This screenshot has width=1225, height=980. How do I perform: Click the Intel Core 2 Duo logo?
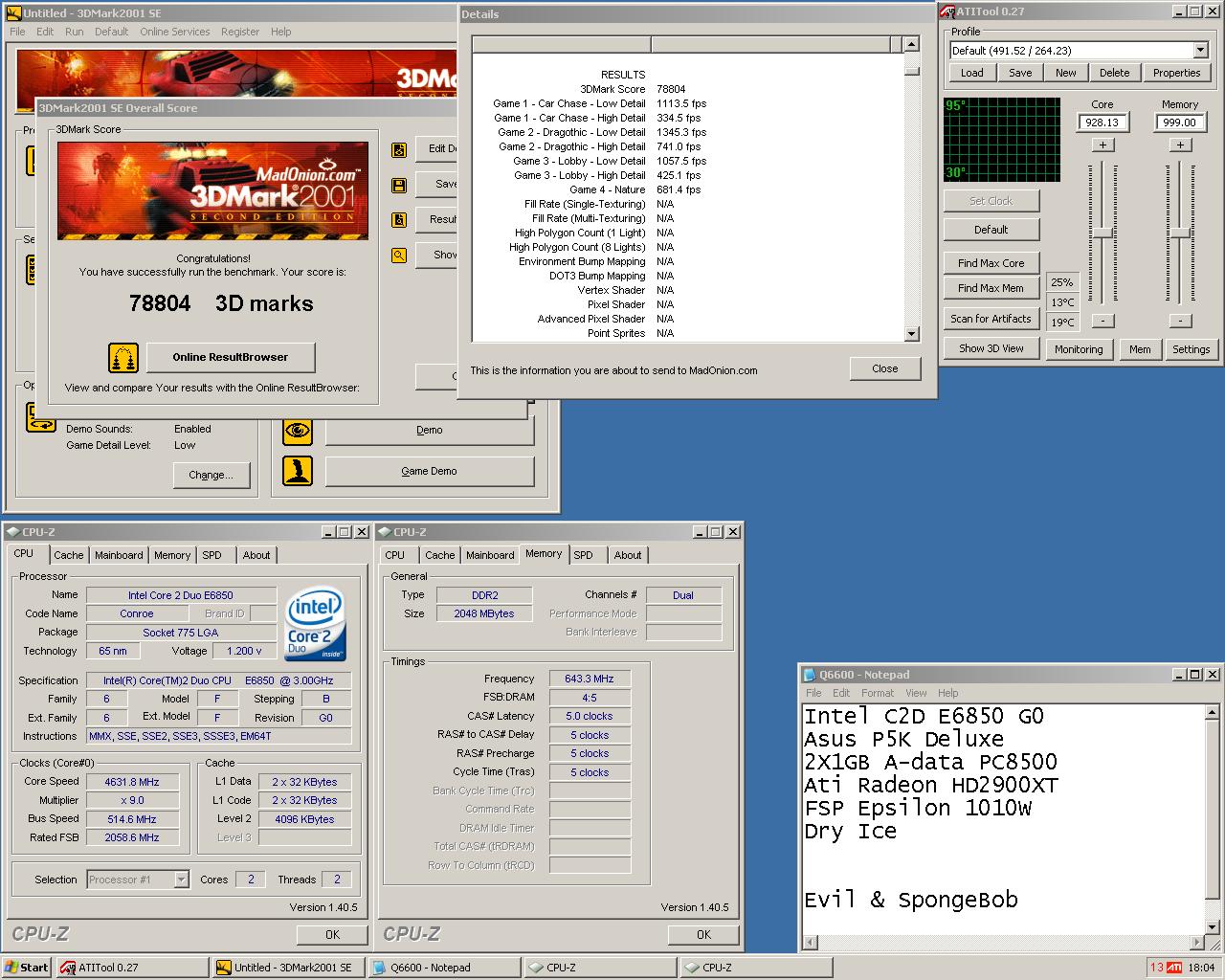[x=315, y=625]
